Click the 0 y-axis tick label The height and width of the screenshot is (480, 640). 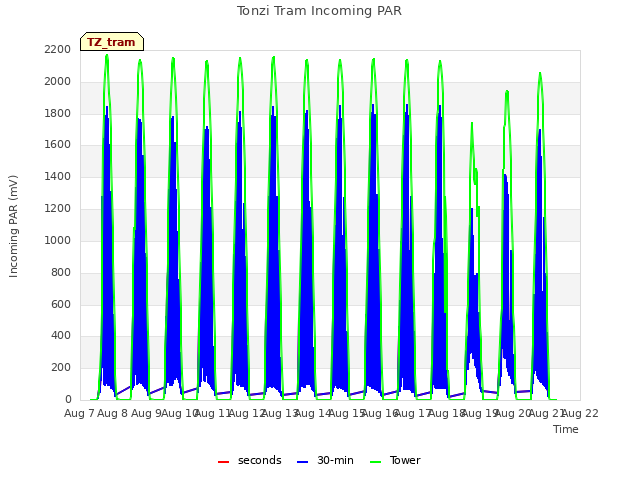pos(68,399)
